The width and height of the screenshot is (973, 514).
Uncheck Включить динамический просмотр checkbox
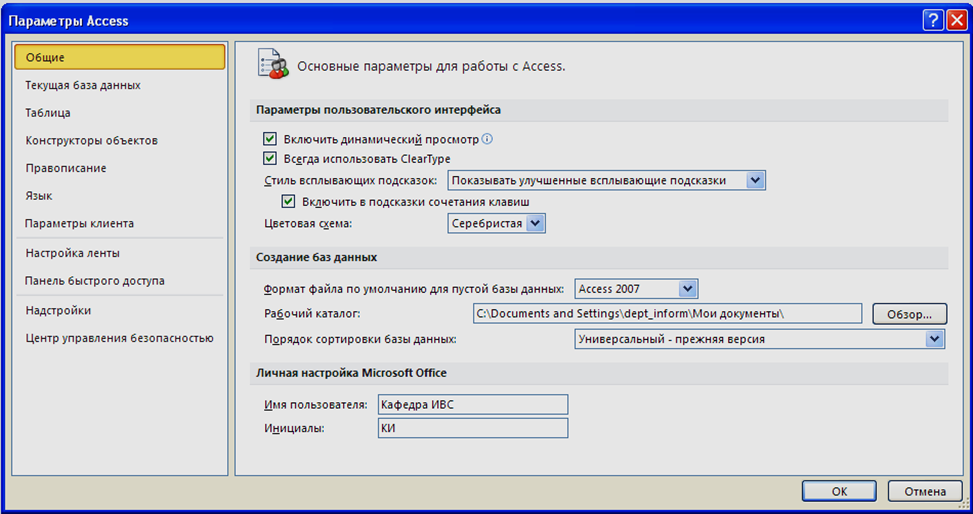[x=270, y=139]
